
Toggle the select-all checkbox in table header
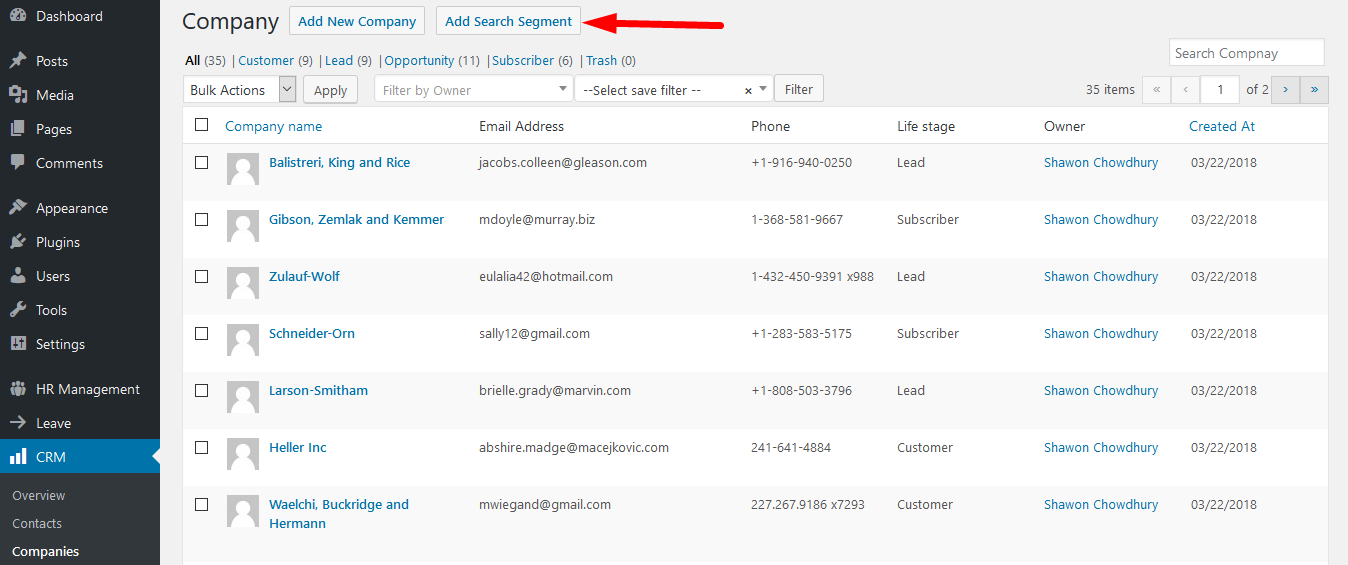click(202, 125)
